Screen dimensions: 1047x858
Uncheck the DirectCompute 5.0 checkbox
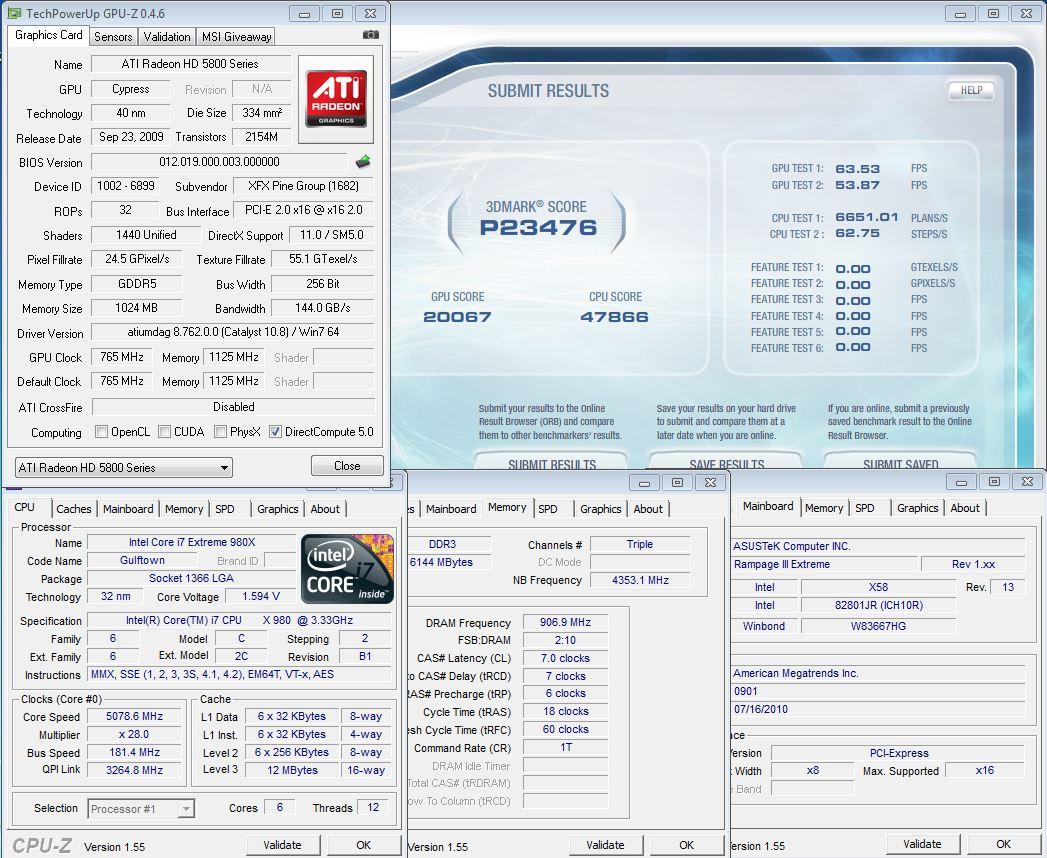pos(275,432)
